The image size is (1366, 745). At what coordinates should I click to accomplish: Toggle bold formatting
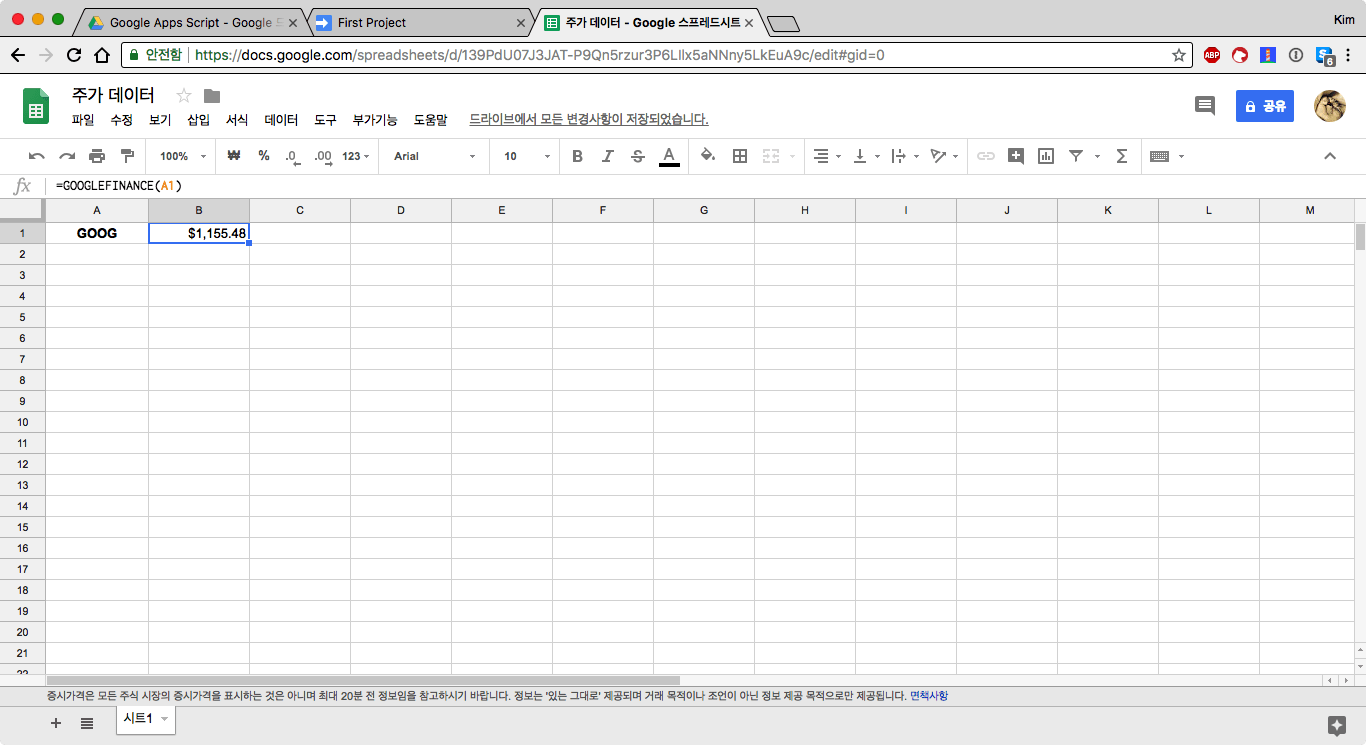[x=577, y=156]
